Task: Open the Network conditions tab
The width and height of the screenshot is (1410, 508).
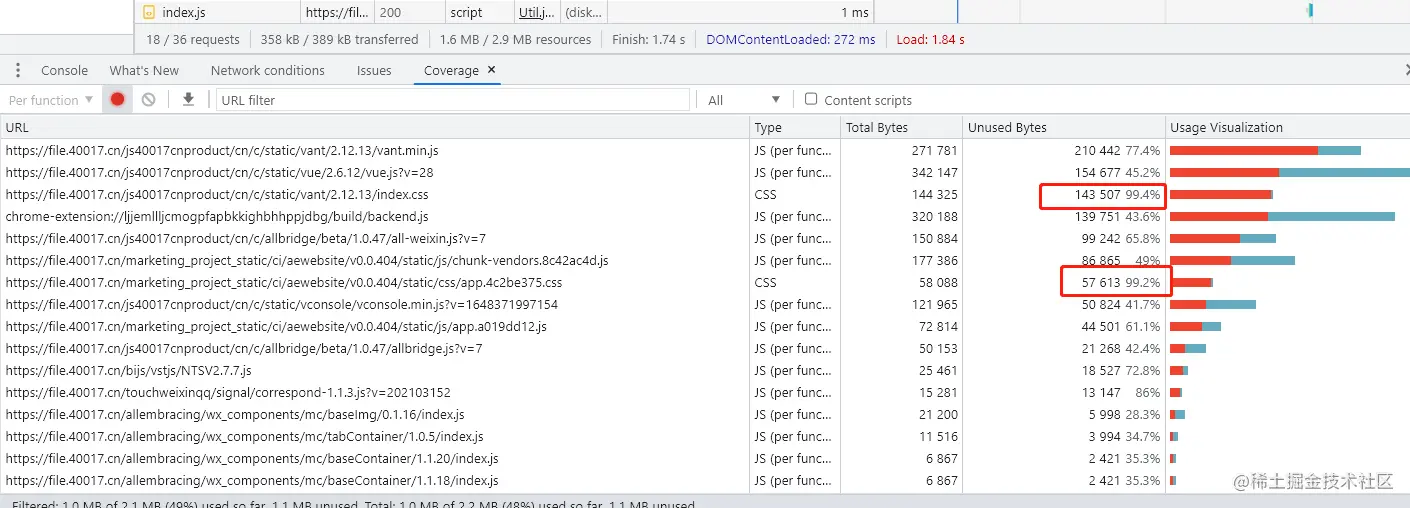Action: click(267, 70)
